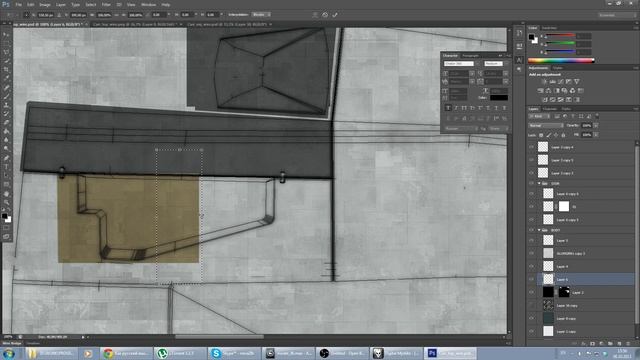Switch to the Channels tab

coord(549,109)
